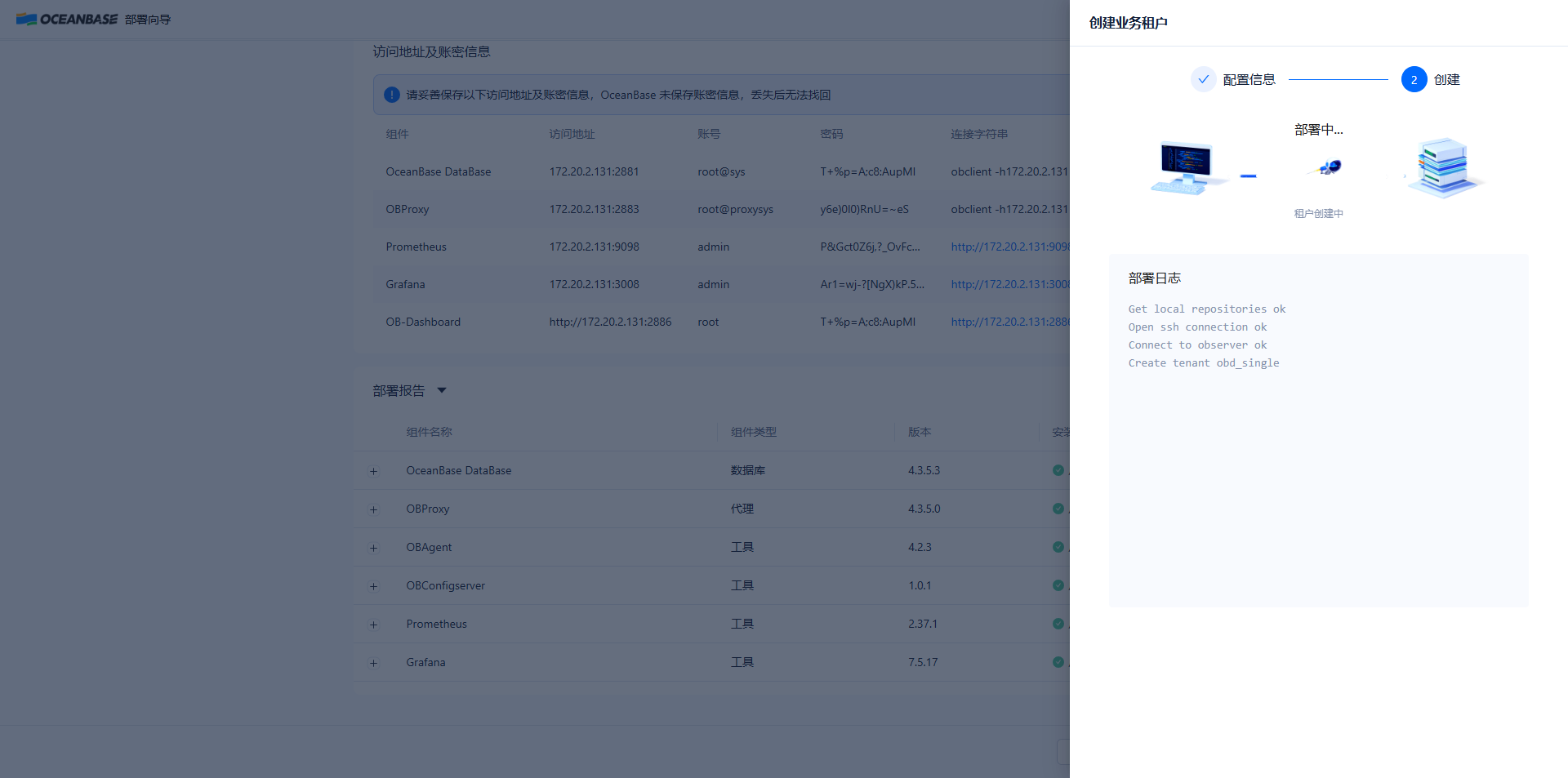The height and width of the screenshot is (778, 1568).
Task: Click obclient string in OceanBase DataBase row
Action: (1010, 171)
